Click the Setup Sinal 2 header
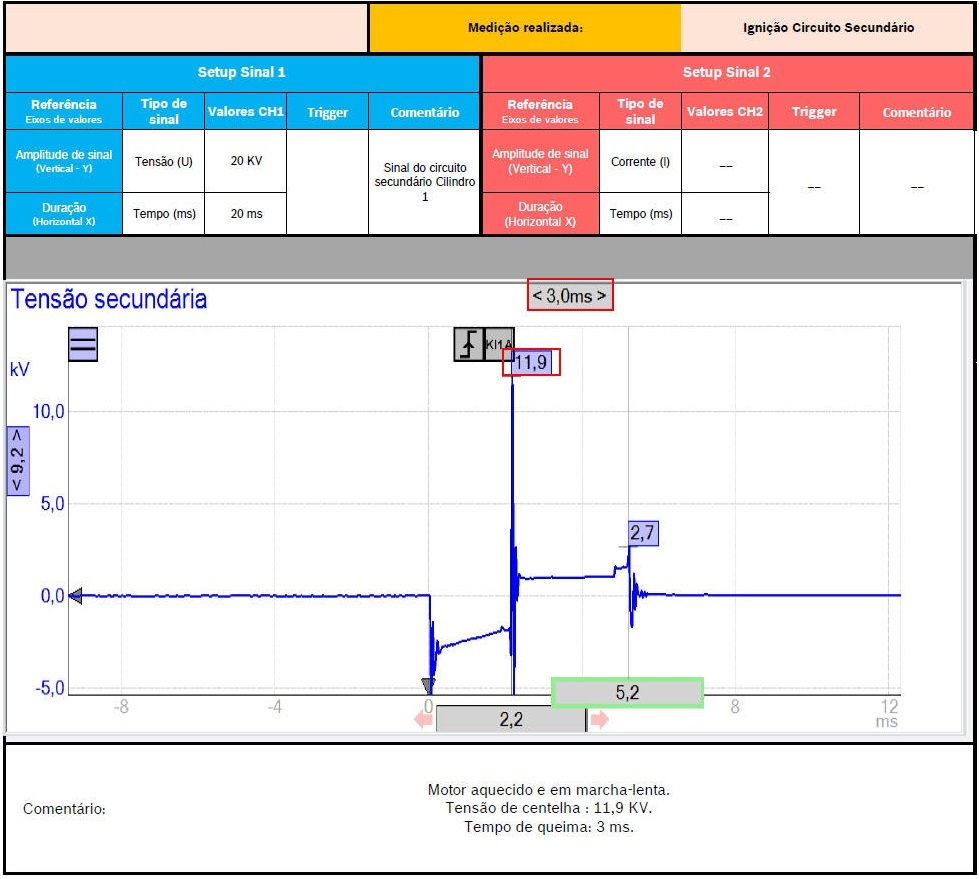979x879 pixels. 727,73
